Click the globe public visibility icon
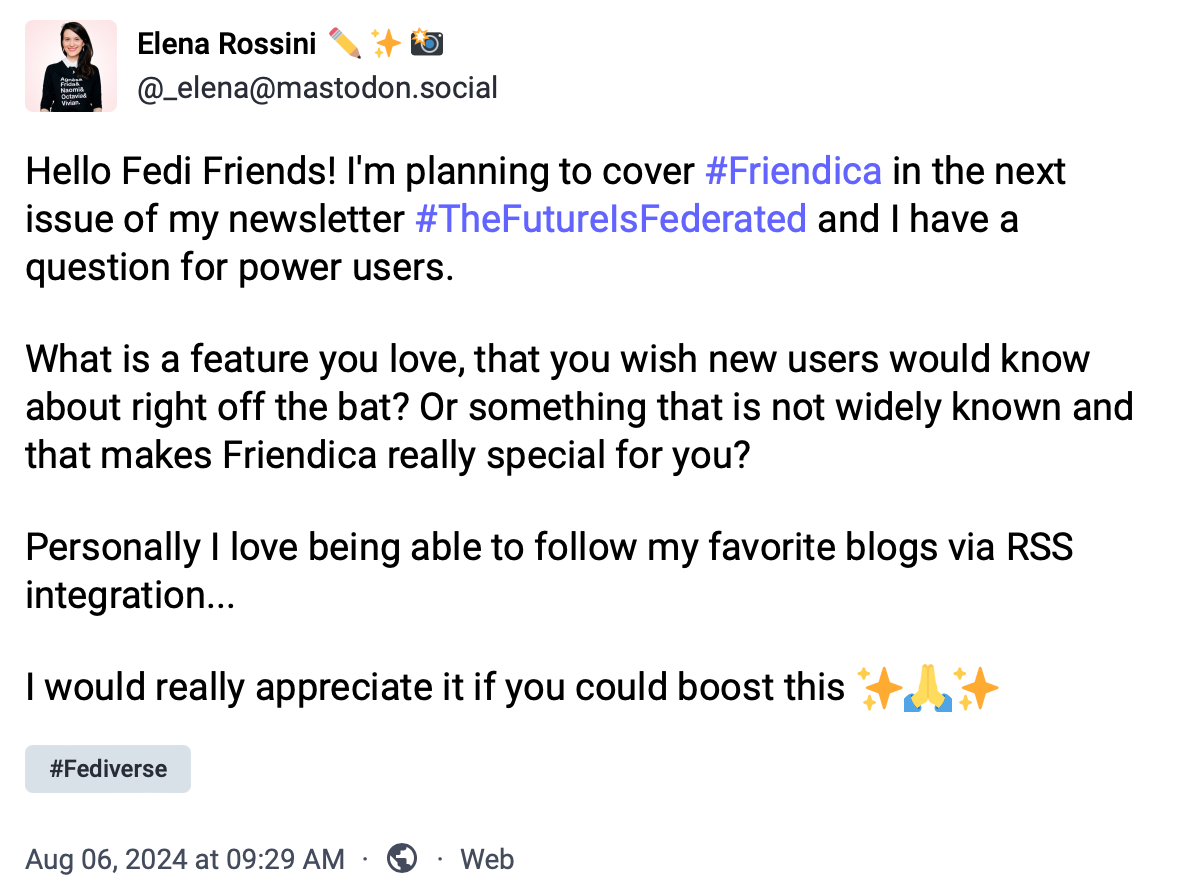Screen dimensions: 1186x892 tap(402, 858)
